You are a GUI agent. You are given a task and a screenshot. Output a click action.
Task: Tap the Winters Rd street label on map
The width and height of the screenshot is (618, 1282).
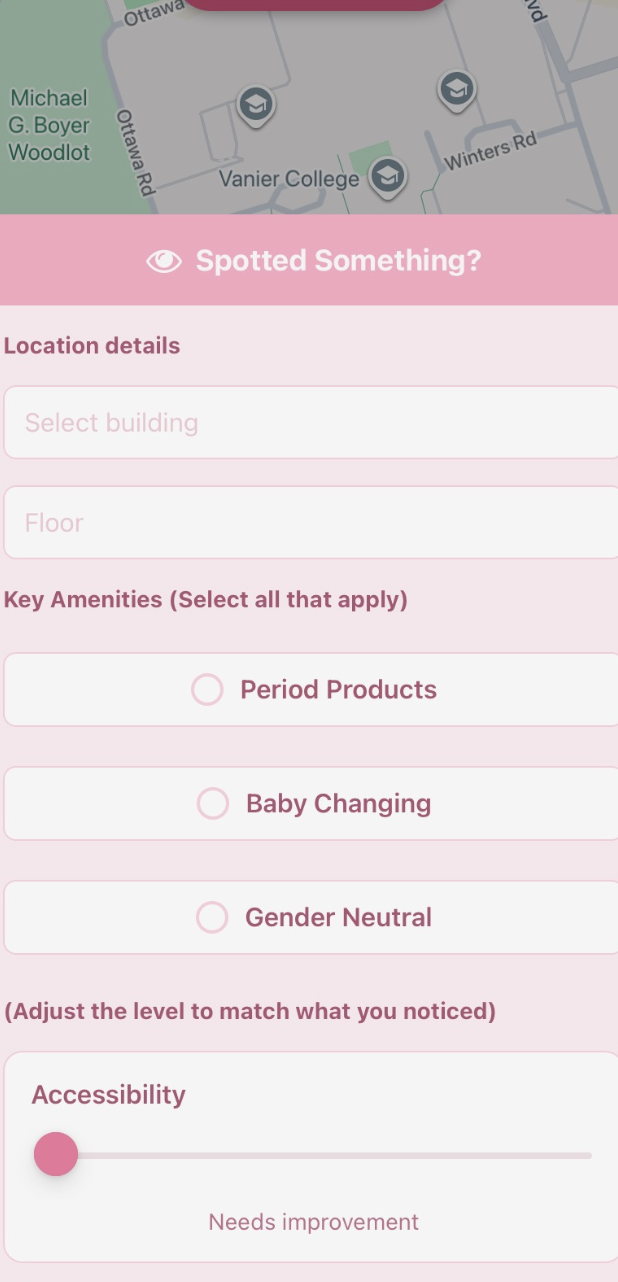pyautogui.click(x=491, y=151)
